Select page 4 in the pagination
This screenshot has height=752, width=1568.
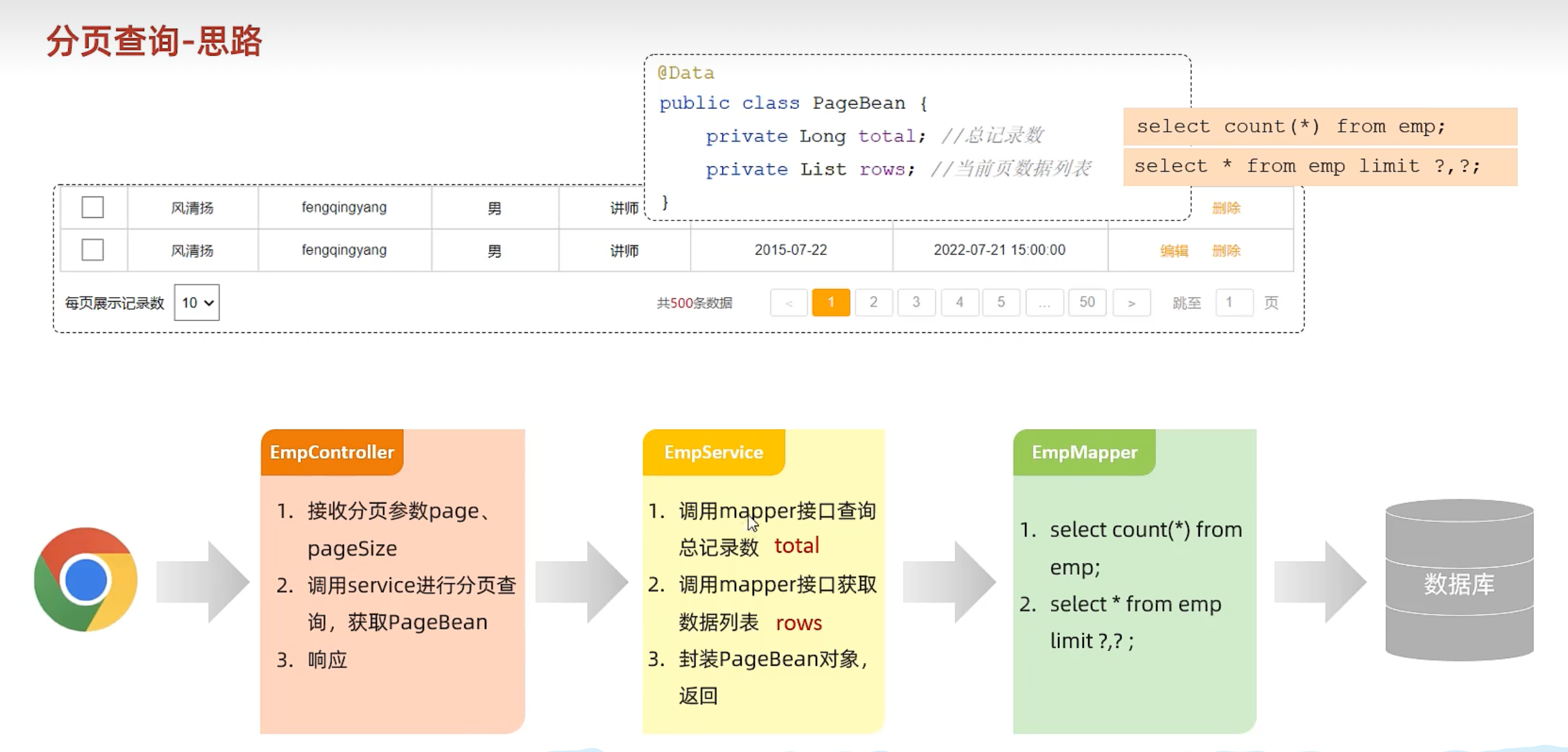pyautogui.click(x=959, y=302)
